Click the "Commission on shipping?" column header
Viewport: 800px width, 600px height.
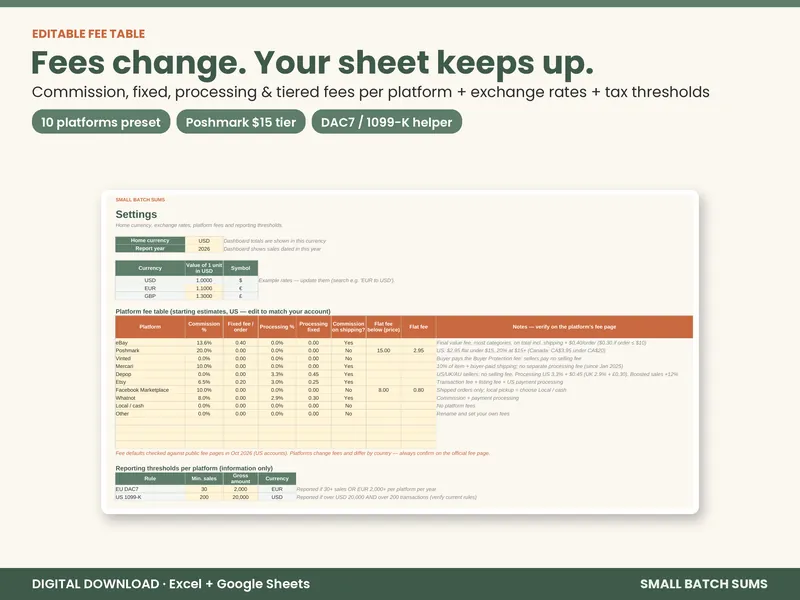coord(348,327)
